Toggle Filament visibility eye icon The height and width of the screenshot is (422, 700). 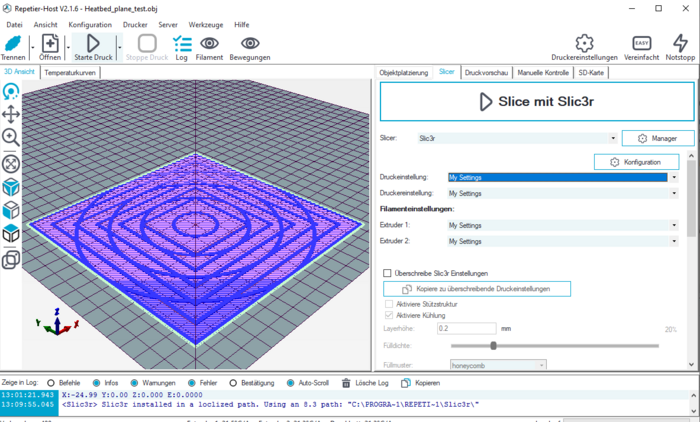coord(209,43)
